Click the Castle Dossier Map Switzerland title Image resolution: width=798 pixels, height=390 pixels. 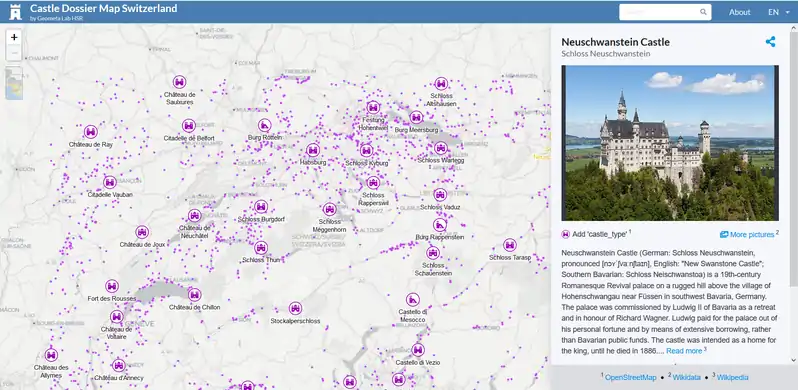104,8
